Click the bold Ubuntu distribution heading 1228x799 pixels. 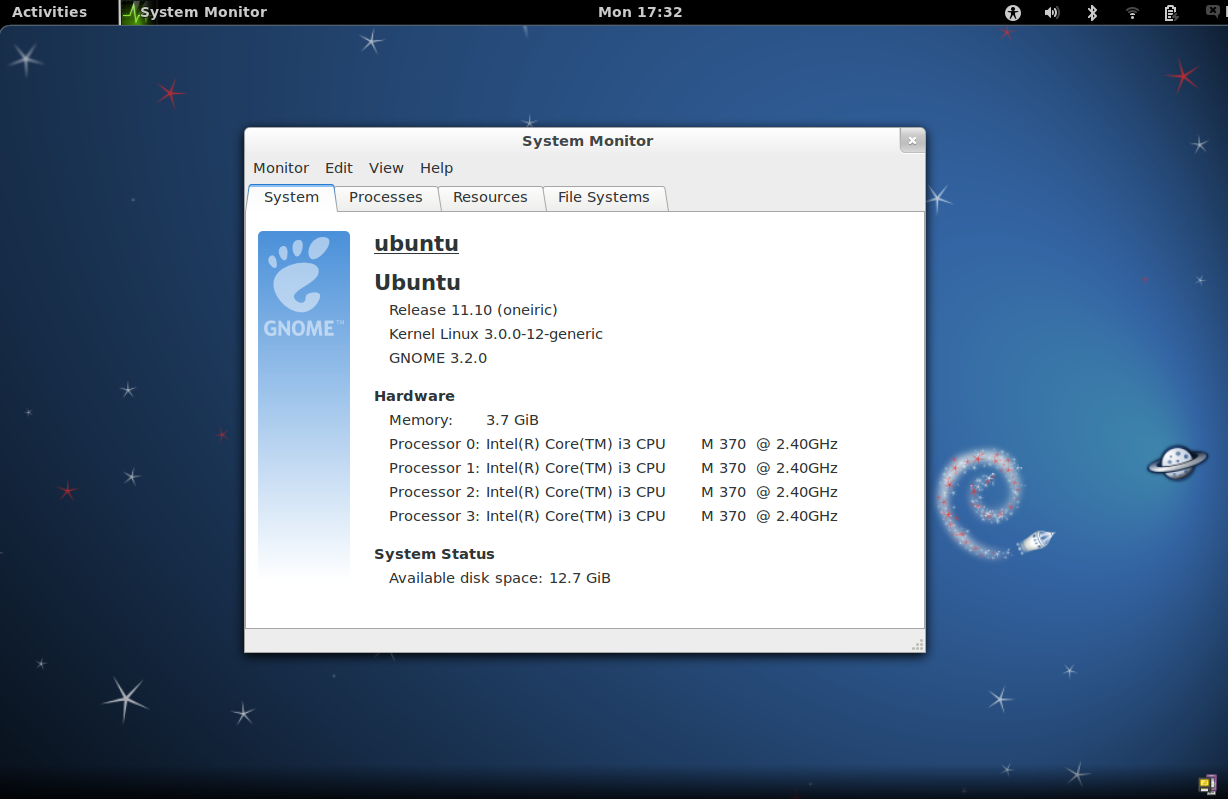[x=417, y=282]
